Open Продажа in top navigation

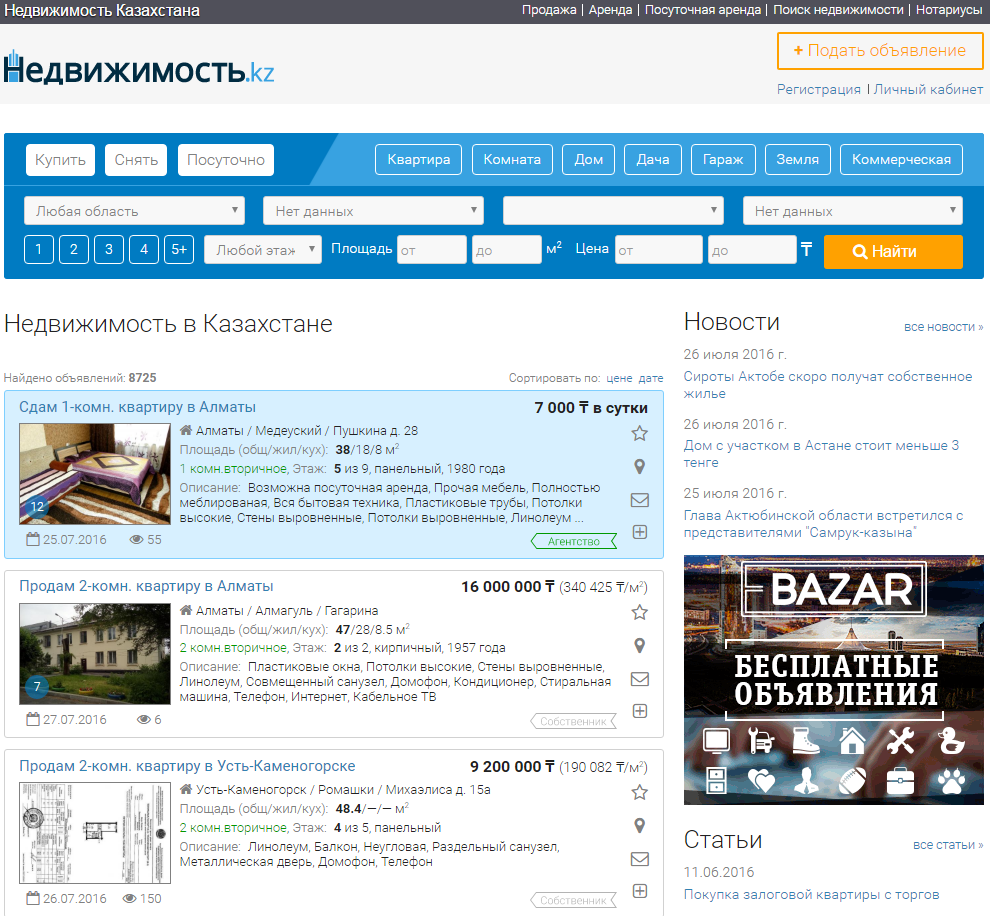click(x=549, y=10)
